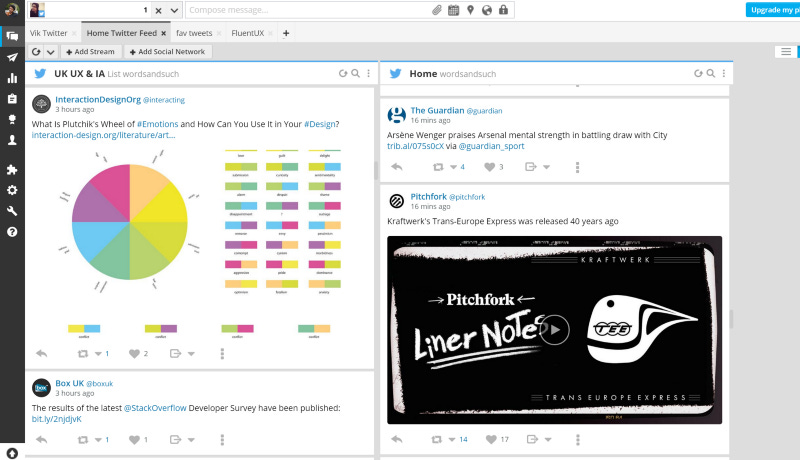Click the #Emotions hashtag
Image resolution: width=800 pixels, height=460 pixels.
158,124
